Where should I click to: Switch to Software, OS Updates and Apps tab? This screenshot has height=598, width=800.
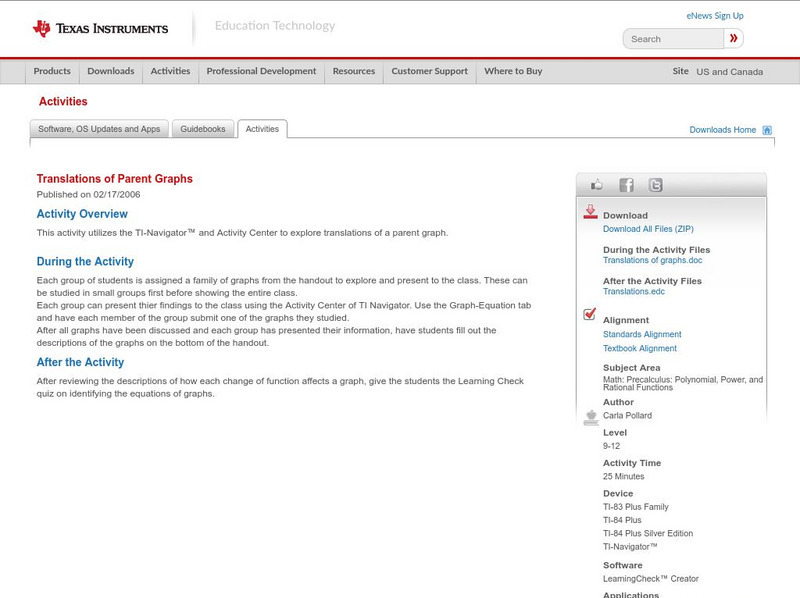99,129
